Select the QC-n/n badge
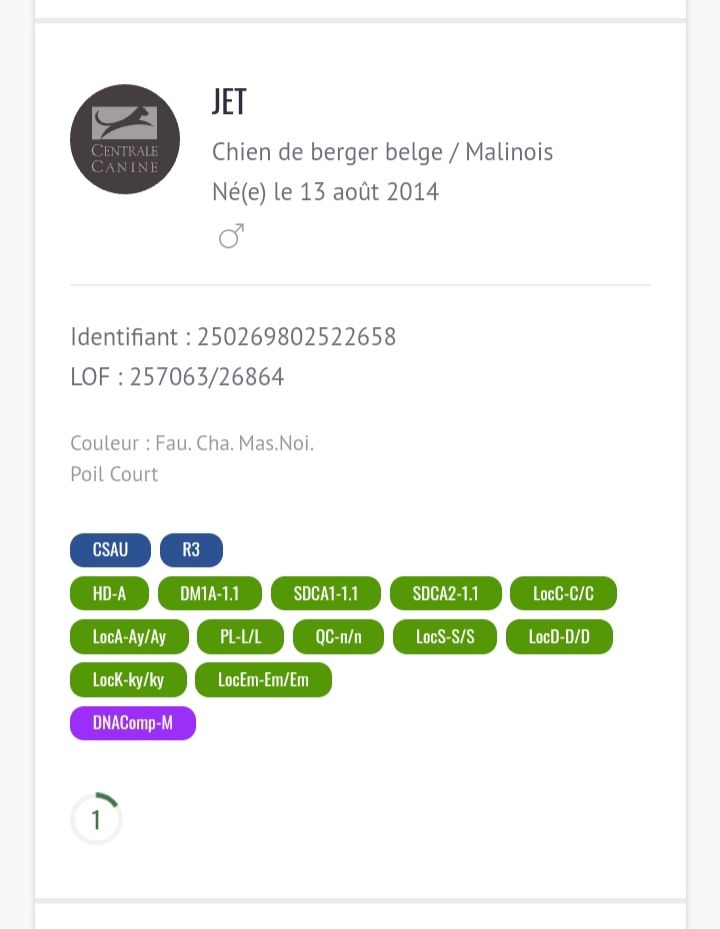 [338, 637]
